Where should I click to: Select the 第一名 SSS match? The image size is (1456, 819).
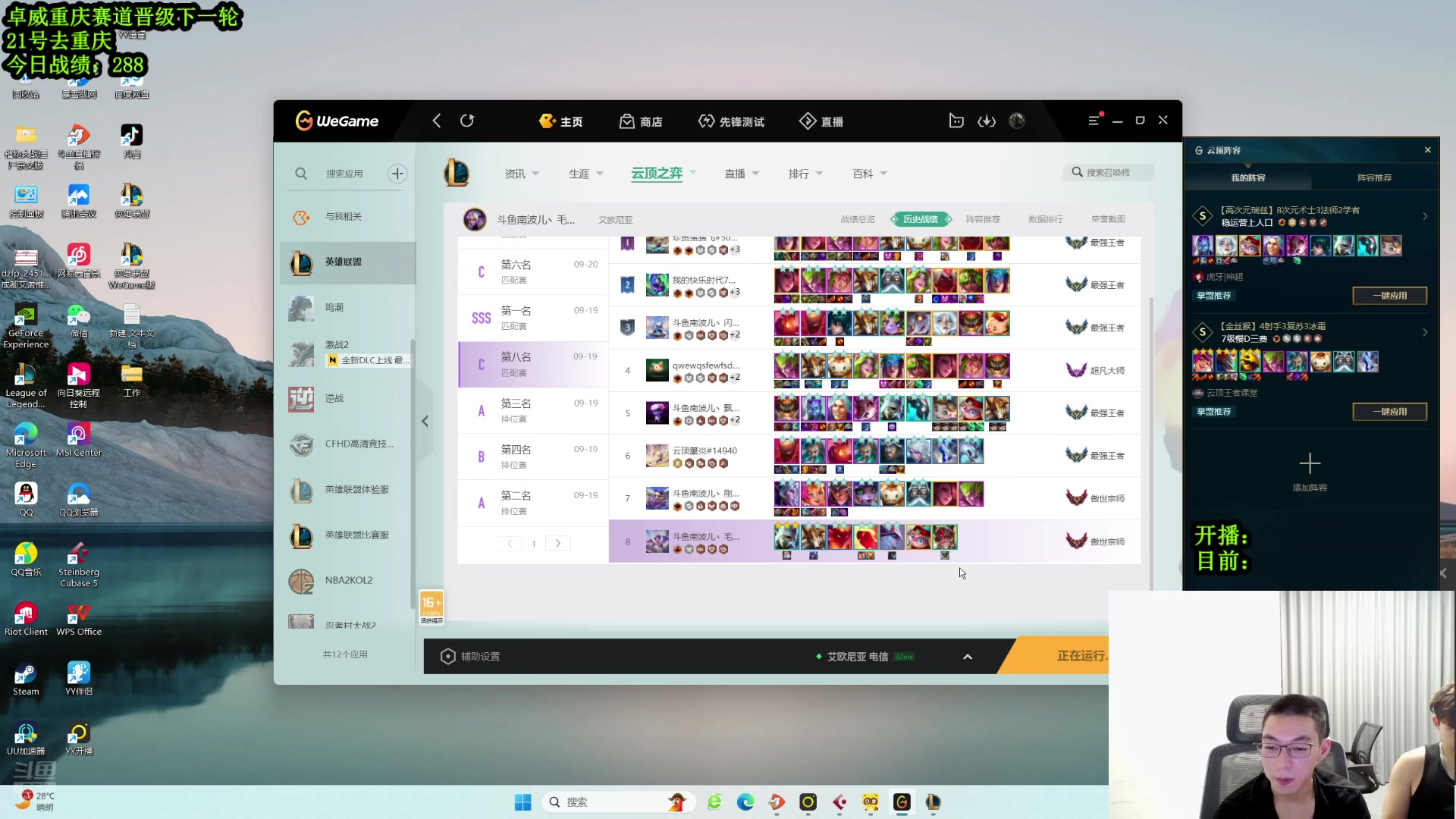[x=533, y=318]
